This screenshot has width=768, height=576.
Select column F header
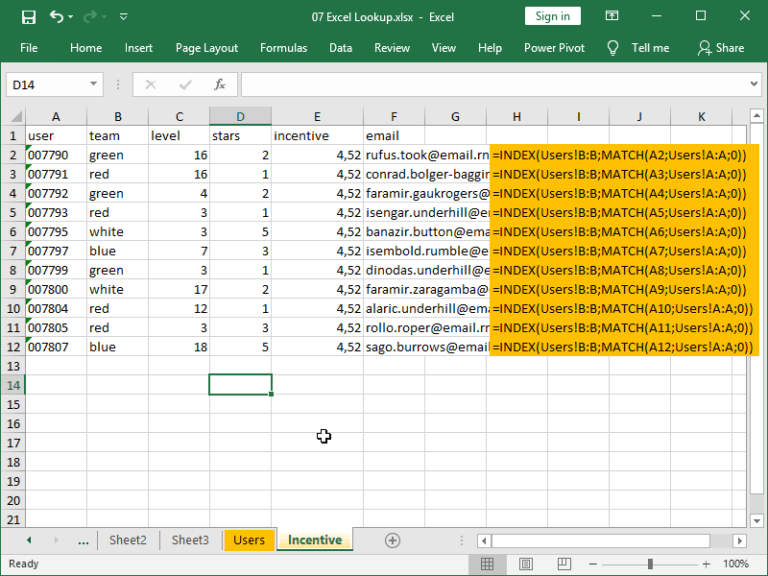coord(394,117)
